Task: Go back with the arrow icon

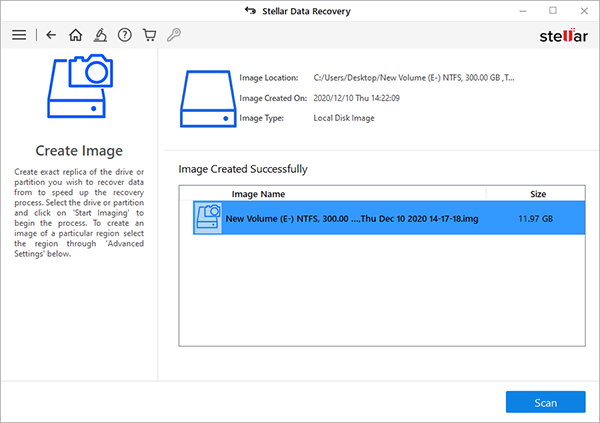Action: (x=51, y=35)
